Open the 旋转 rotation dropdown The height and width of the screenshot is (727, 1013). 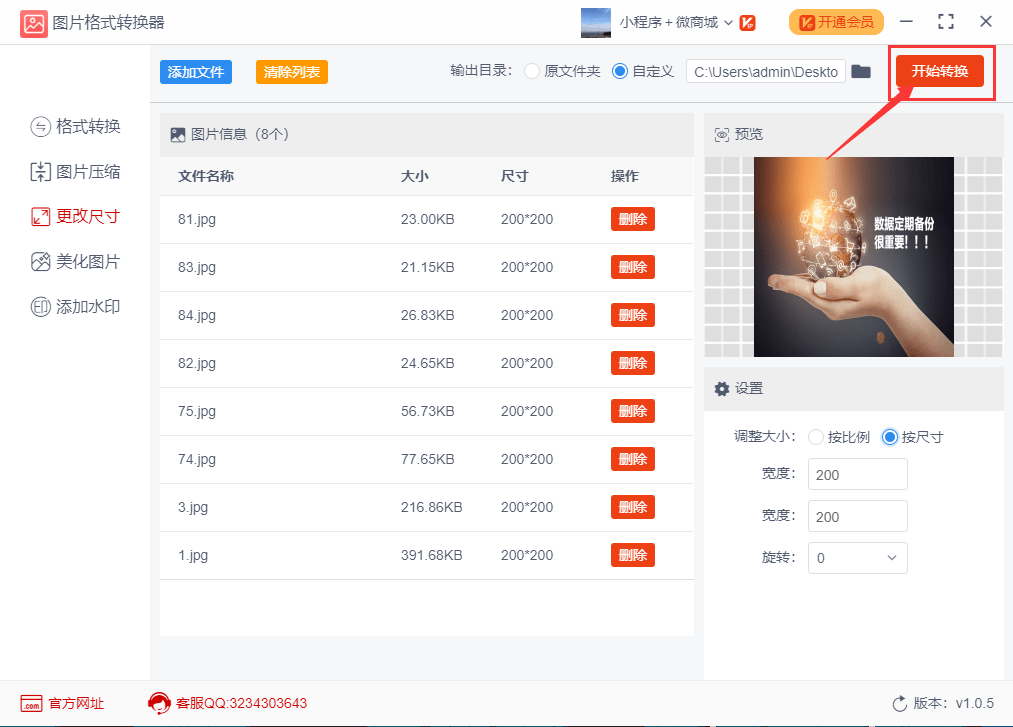(857, 558)
